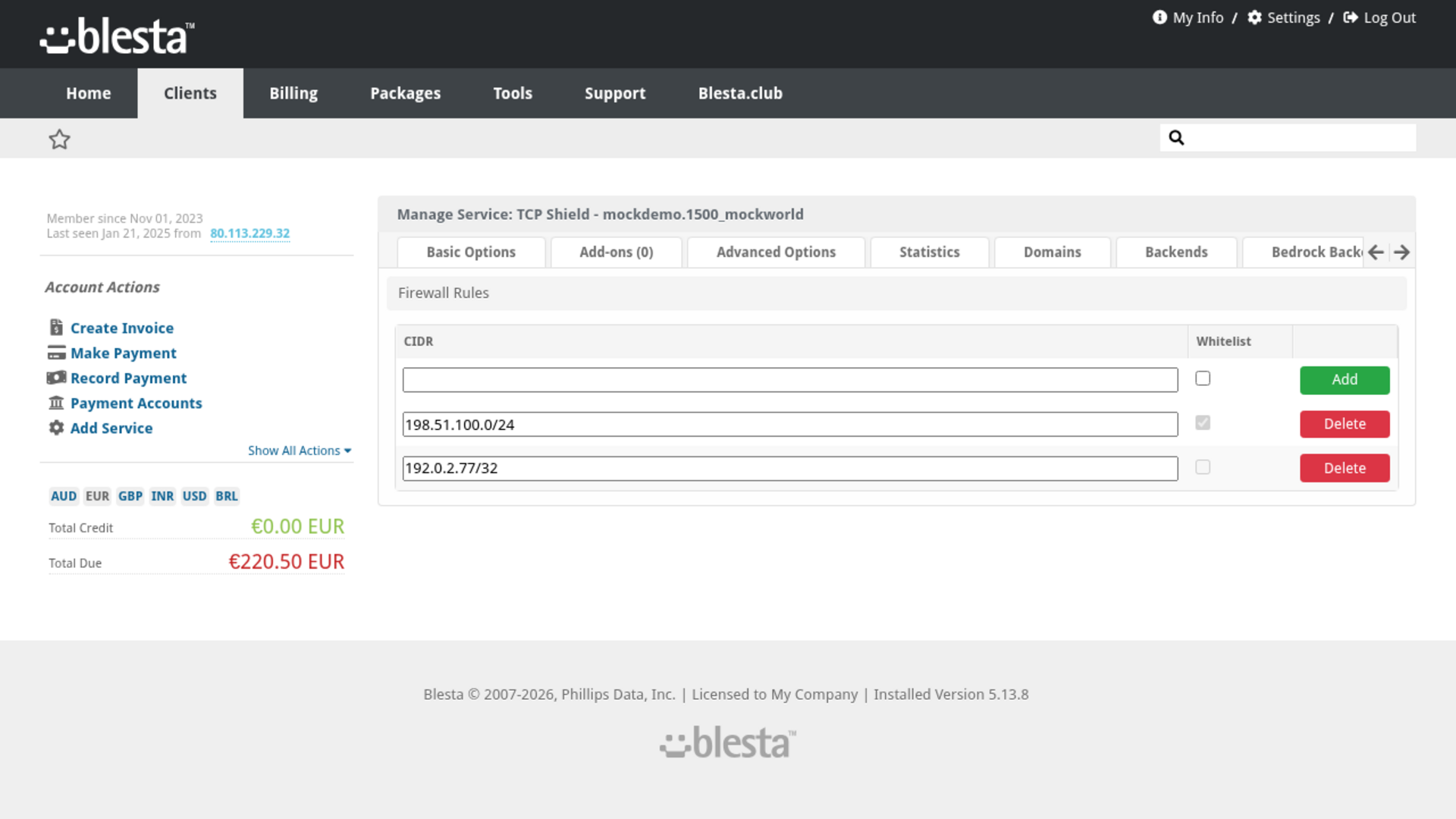Toggle whitelist checkbox for 198.51.100.0/24
The width and height of the screenshot is (1456, 819).
pos(1203,422)
